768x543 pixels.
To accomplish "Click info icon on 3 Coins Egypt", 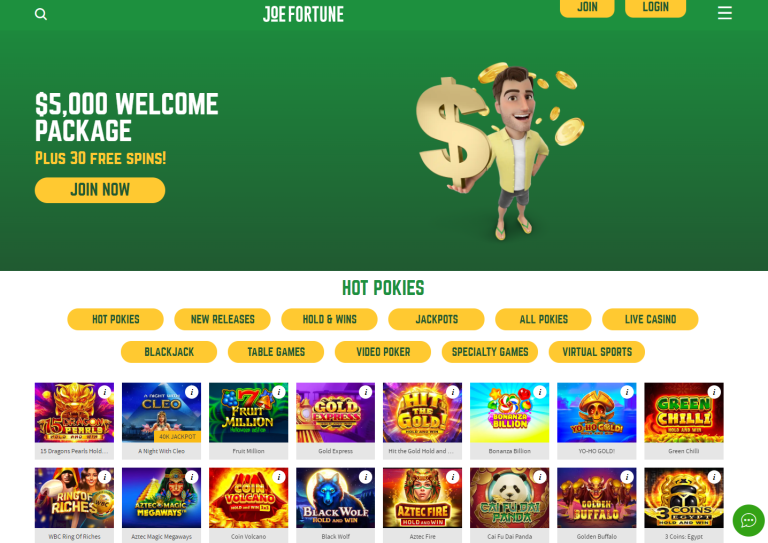I will (x=714, y=477).
